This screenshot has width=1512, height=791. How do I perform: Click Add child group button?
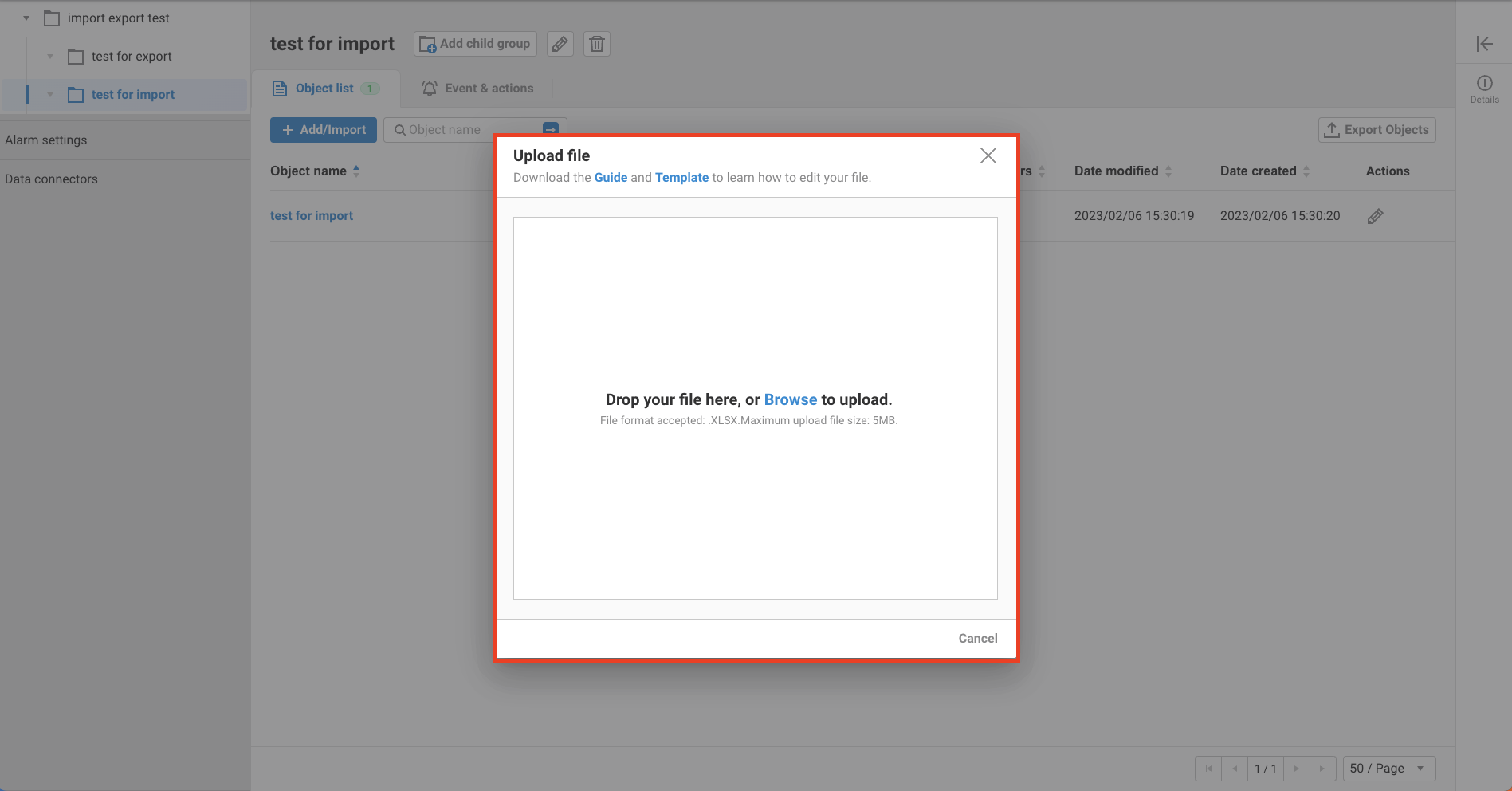pyautogui.click(x=475, y=44)
